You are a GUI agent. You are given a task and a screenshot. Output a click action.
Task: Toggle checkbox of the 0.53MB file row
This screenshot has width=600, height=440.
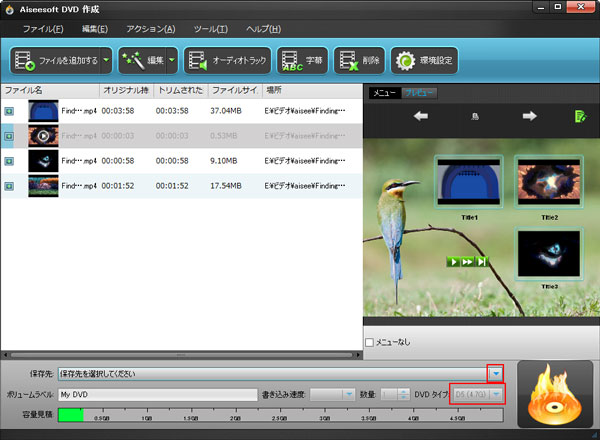tap(9, 136)
